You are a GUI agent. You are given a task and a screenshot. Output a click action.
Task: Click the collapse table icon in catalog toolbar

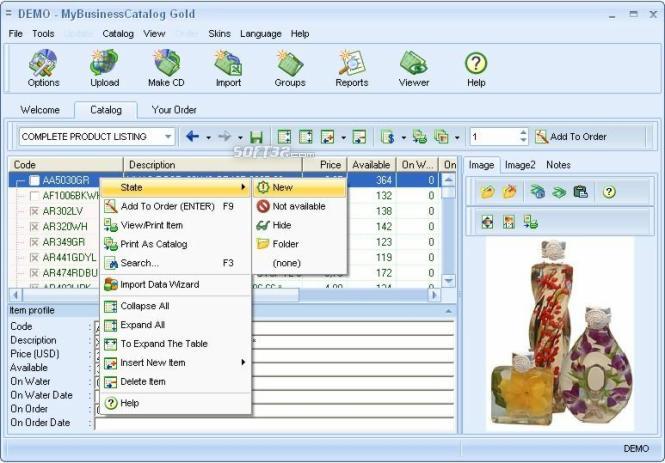(x=284, y=137)
